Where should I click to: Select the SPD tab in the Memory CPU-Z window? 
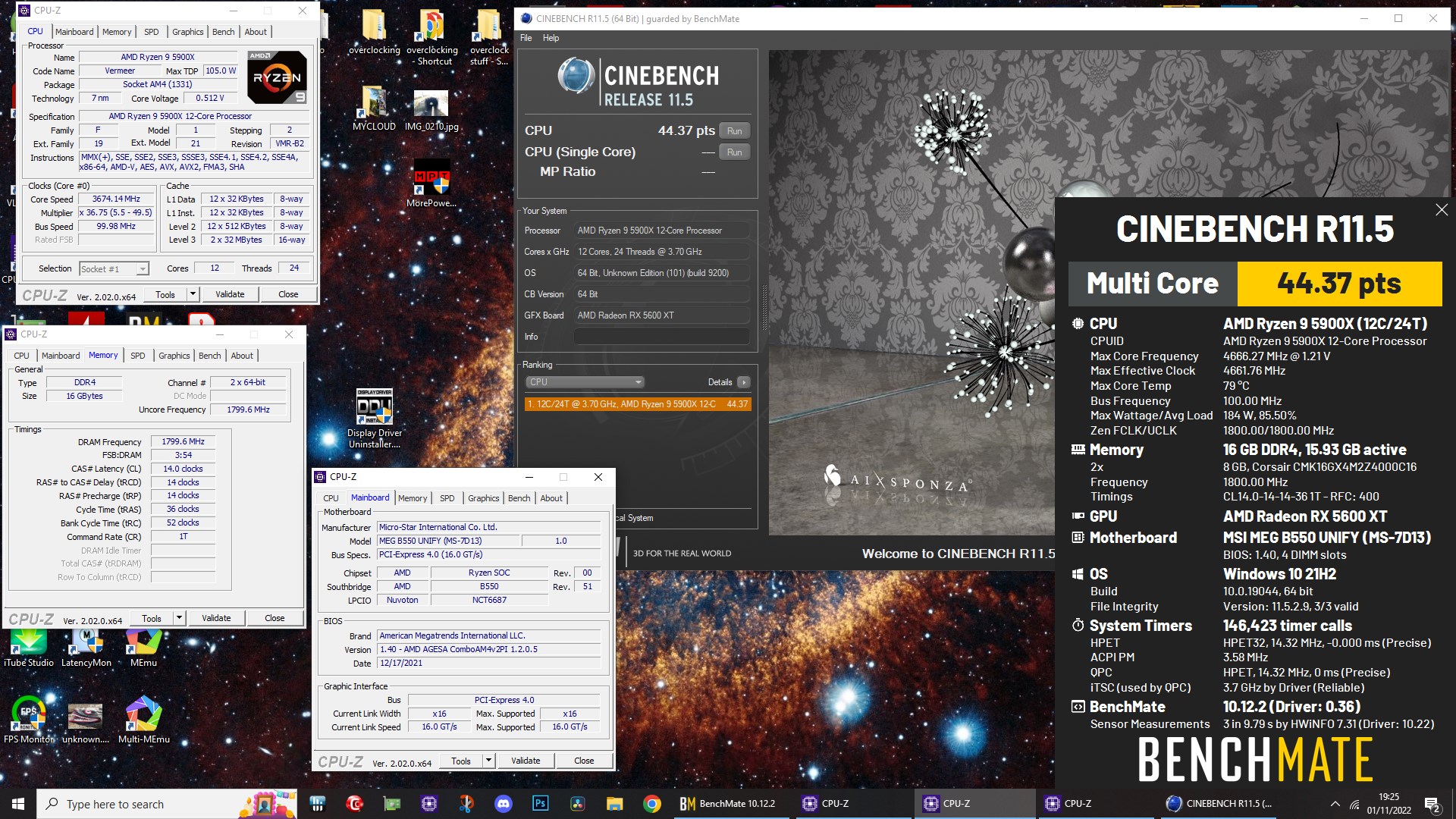click(137, 356)
